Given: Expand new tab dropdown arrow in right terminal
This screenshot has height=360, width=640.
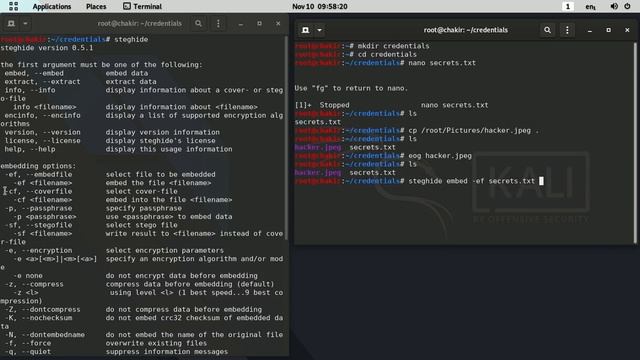Looking at the screenshot, I should [x=320, y=30].
